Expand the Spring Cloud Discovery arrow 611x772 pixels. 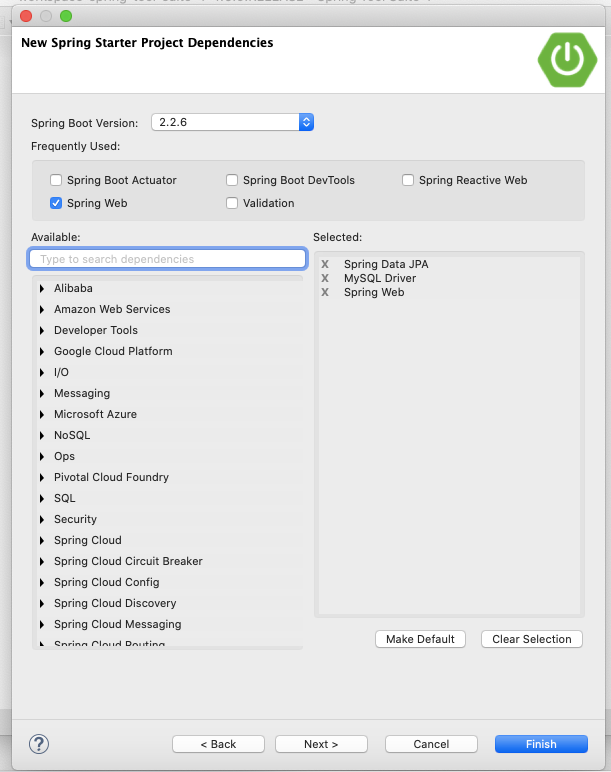(x=42, y=604)
